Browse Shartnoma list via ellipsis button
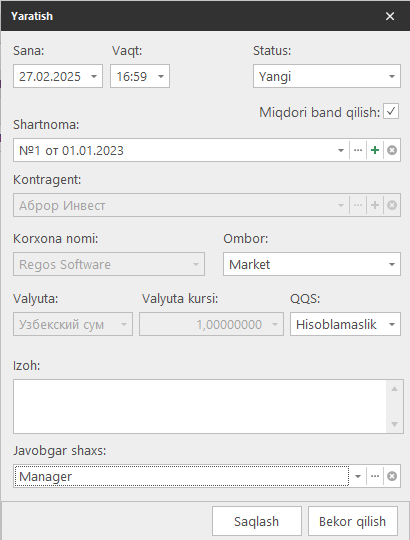This screenshot has height=540, width=410. (358, 150)
